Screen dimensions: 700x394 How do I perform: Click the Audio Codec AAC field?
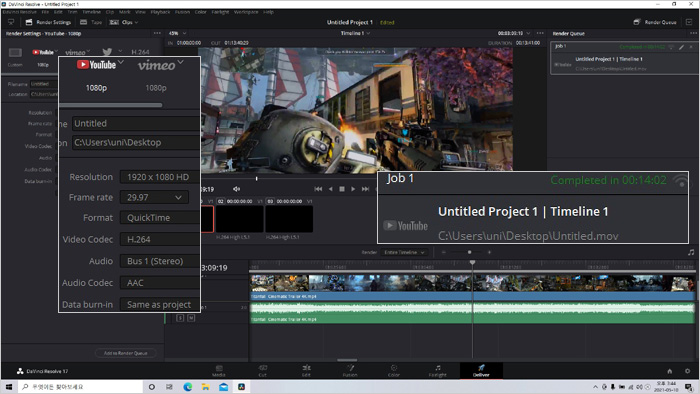(160, 283)
